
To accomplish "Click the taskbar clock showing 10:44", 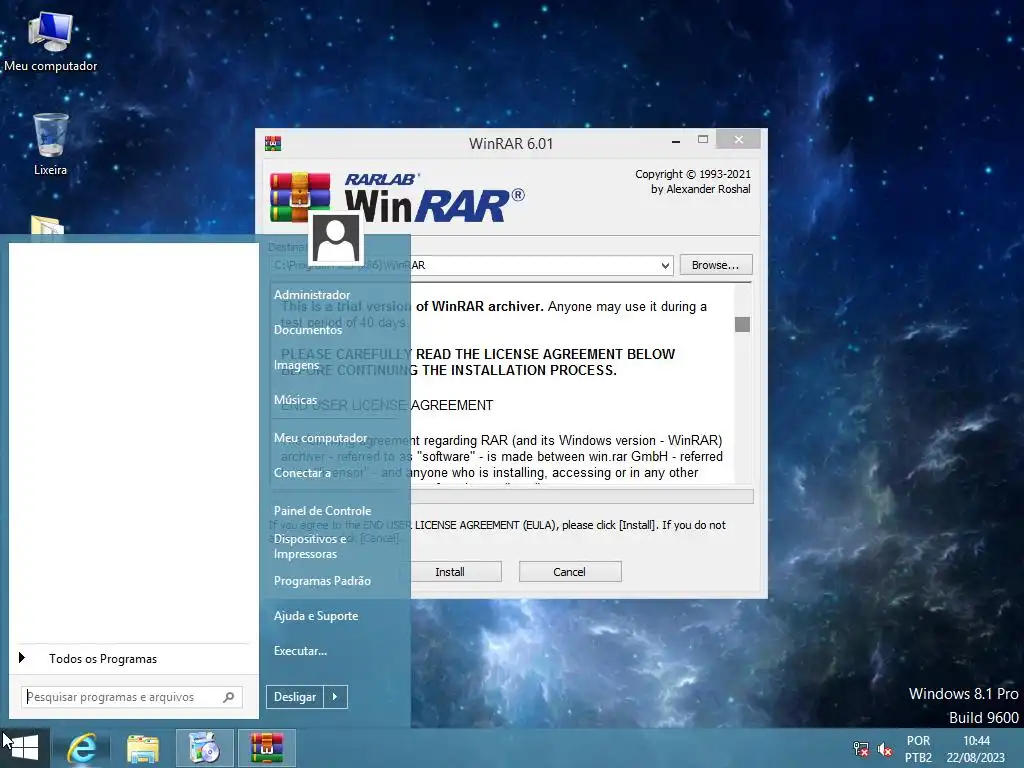I will [x=976, y=749].
